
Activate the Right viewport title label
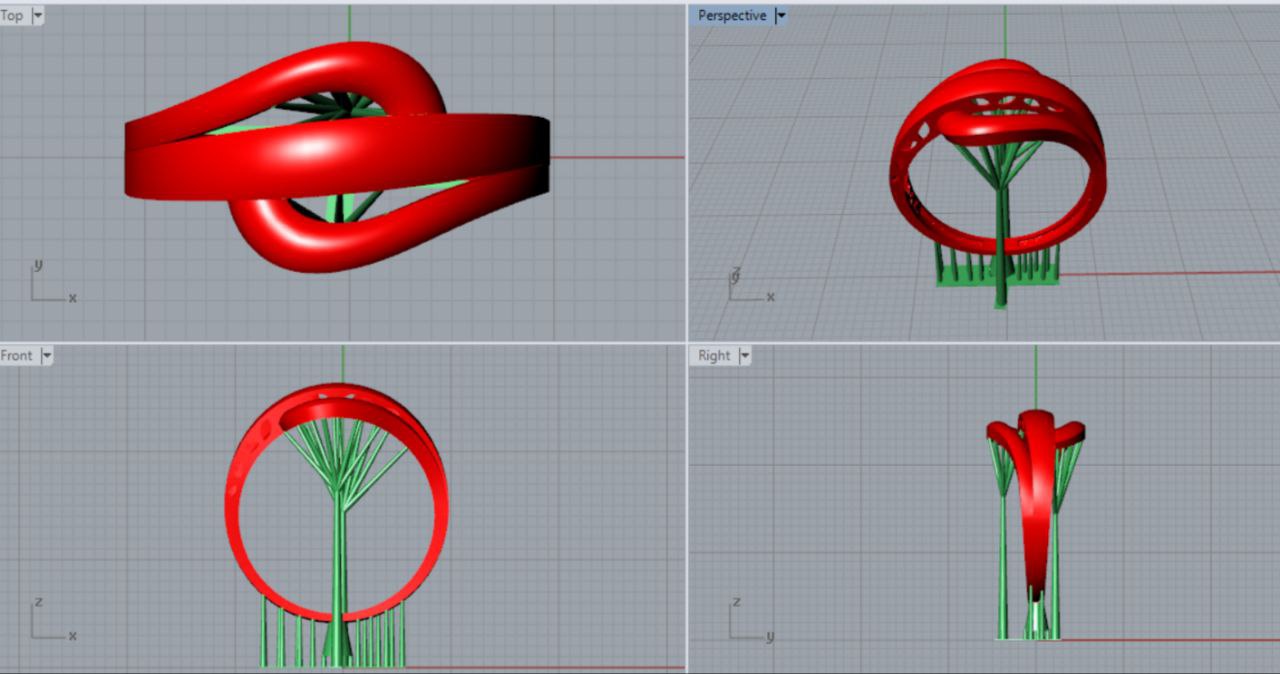click(x=714, y=356)
